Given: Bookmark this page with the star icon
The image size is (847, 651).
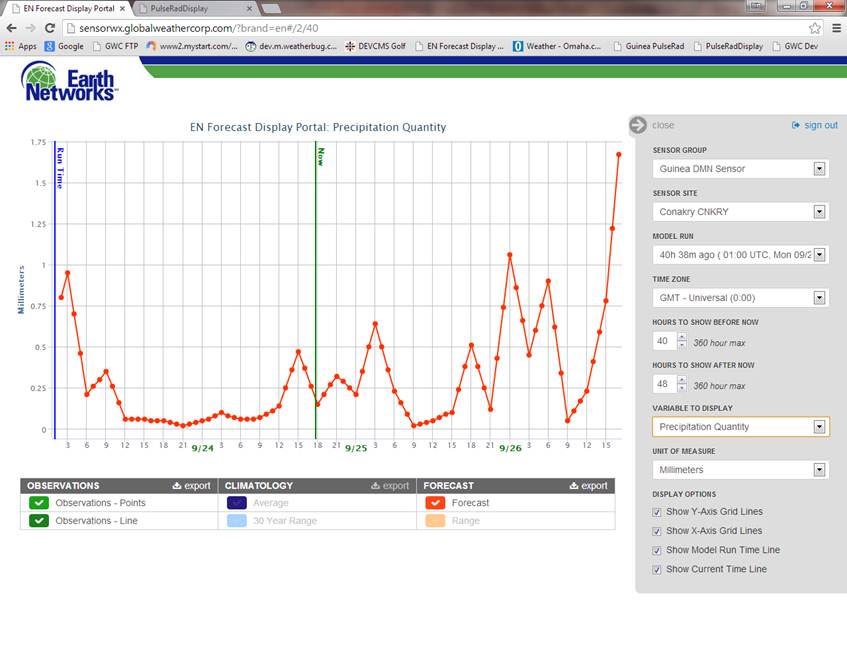Looking at the screenshot, I should 815,28.
